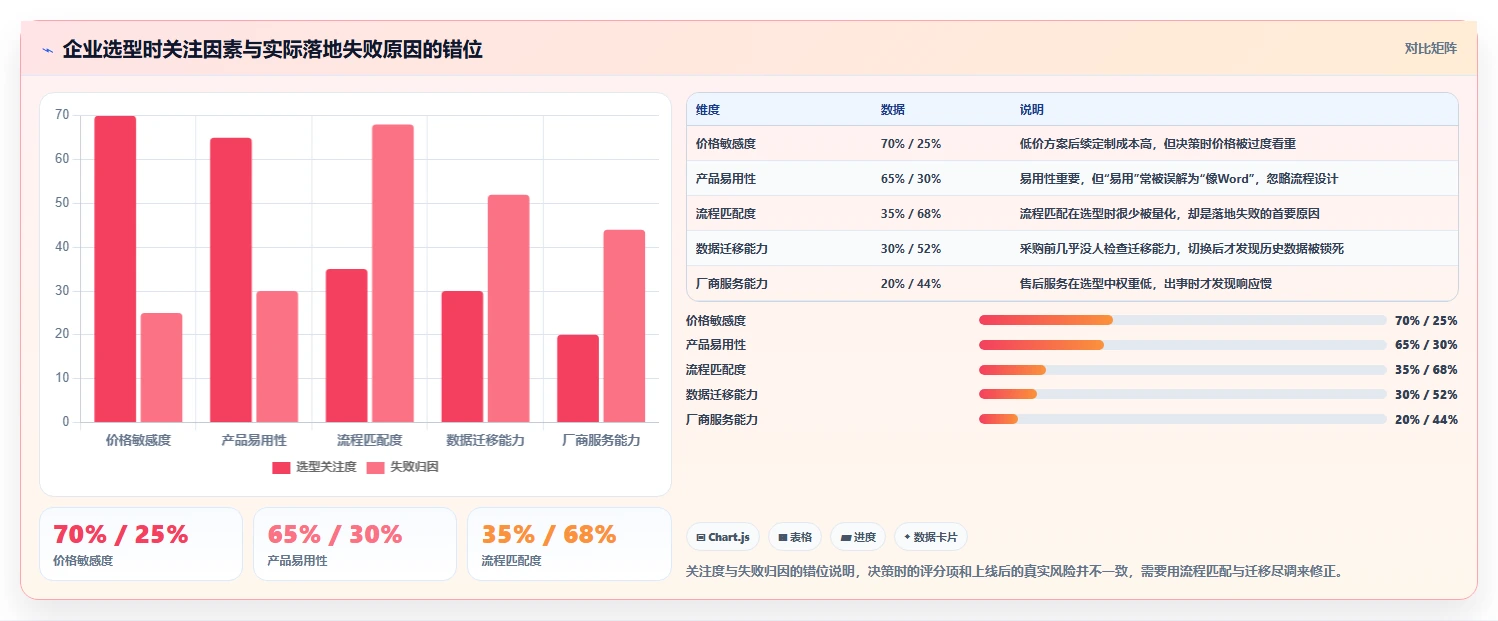
Task: Click 厂商服务能力 on the chart x-axis
Action: [601, 440]
